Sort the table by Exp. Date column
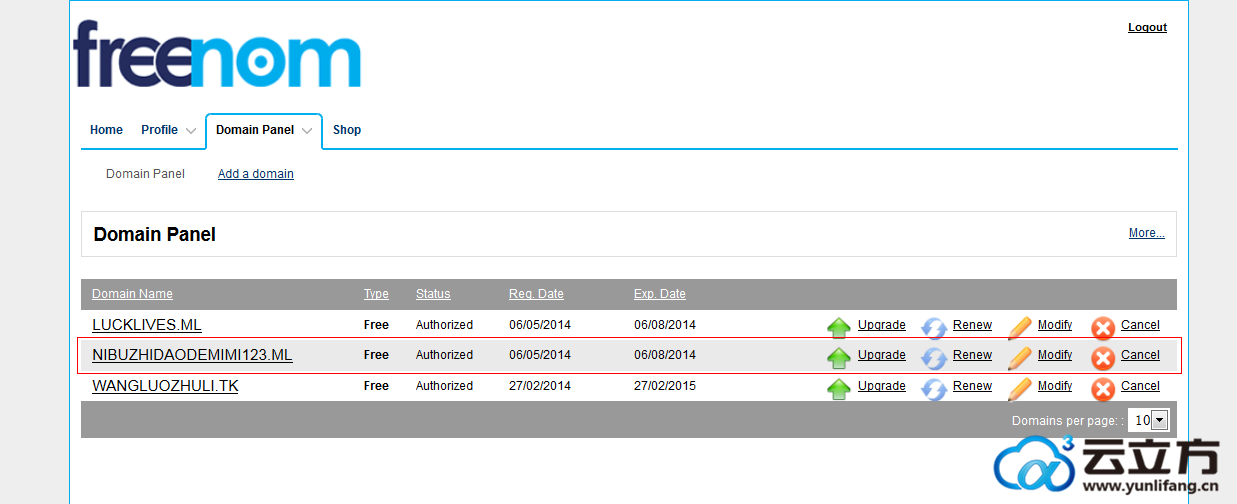The image size is (1237, 504). coord(659,294)
